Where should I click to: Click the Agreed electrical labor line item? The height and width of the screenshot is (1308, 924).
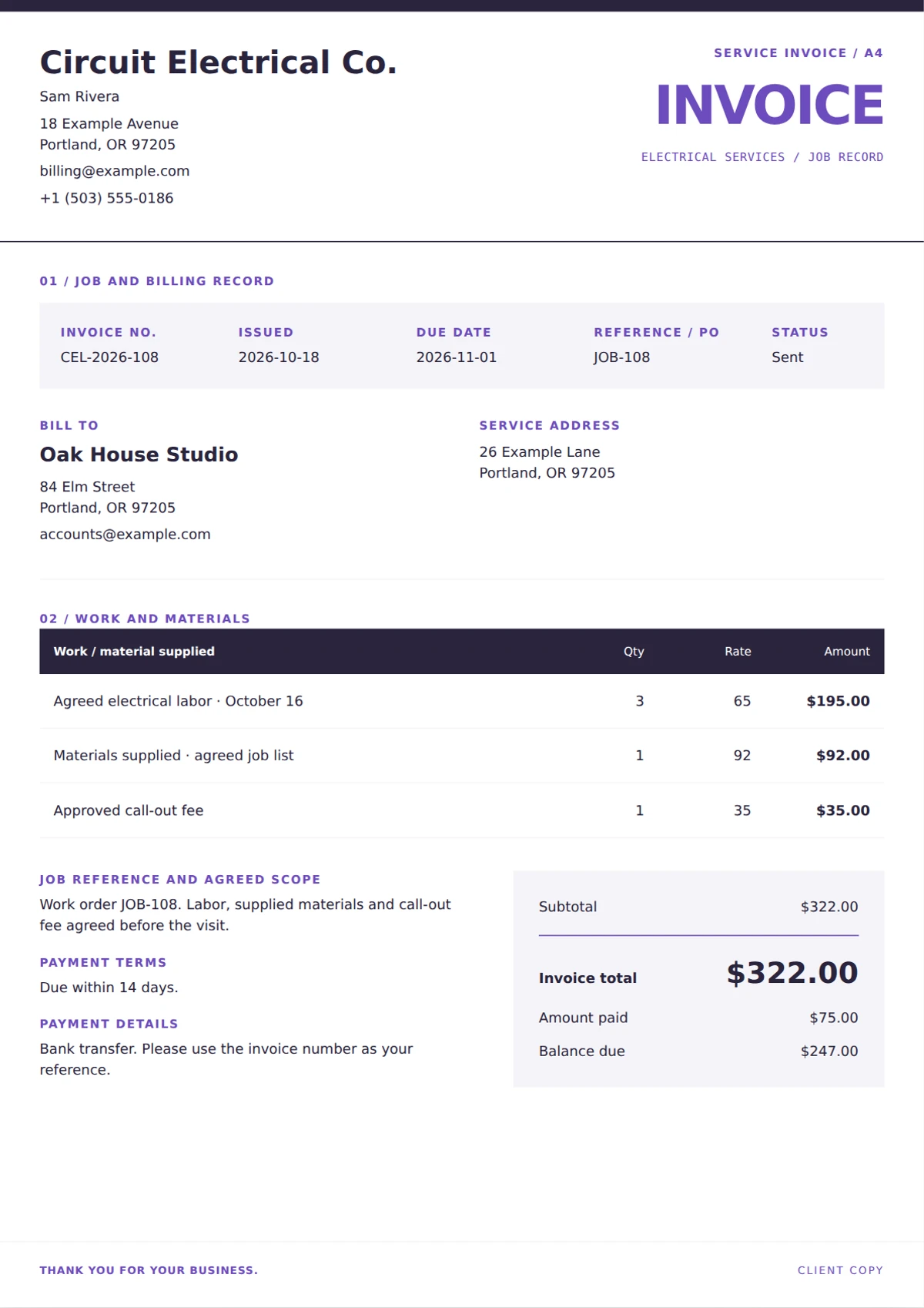[x=179, y=701]
